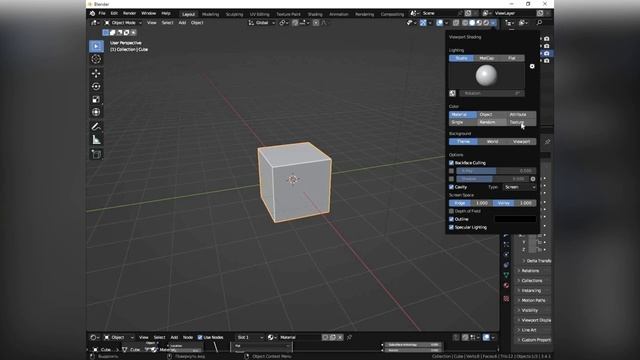
Task: Open Texture properties tab icon
Action: point(506,299)
